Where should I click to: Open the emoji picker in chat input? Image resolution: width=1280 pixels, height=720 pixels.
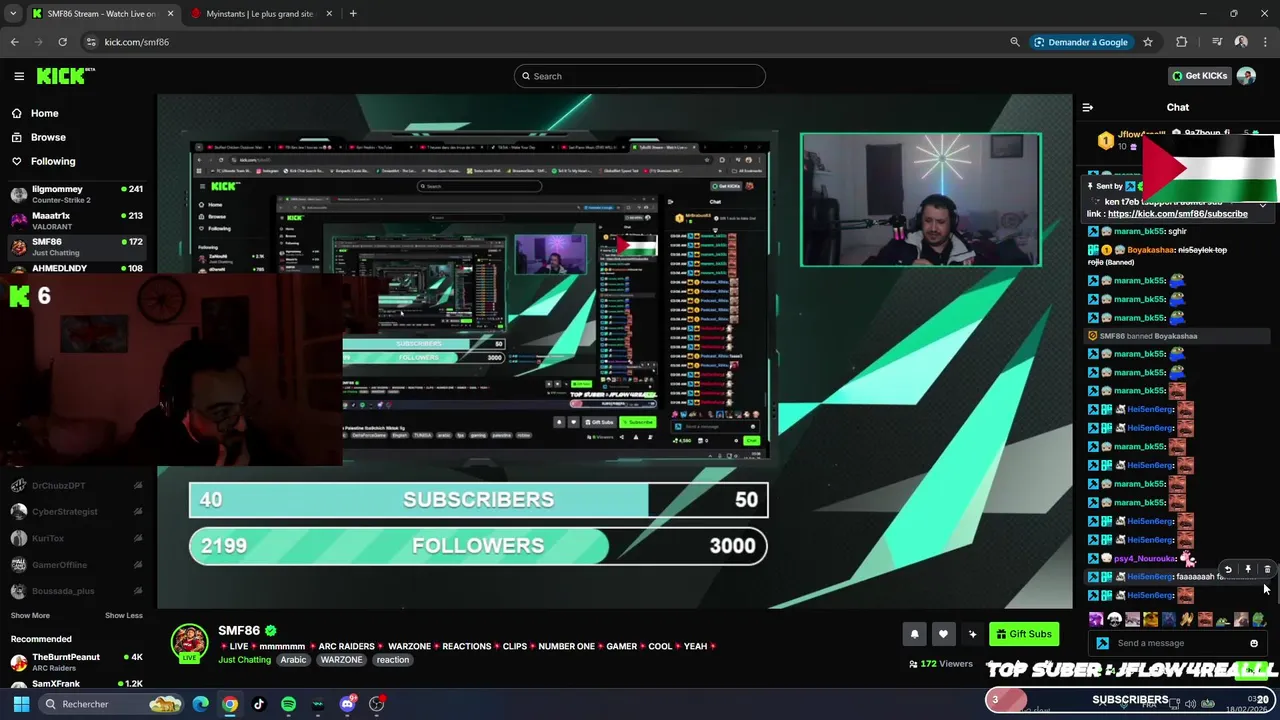coord(1254,643)
